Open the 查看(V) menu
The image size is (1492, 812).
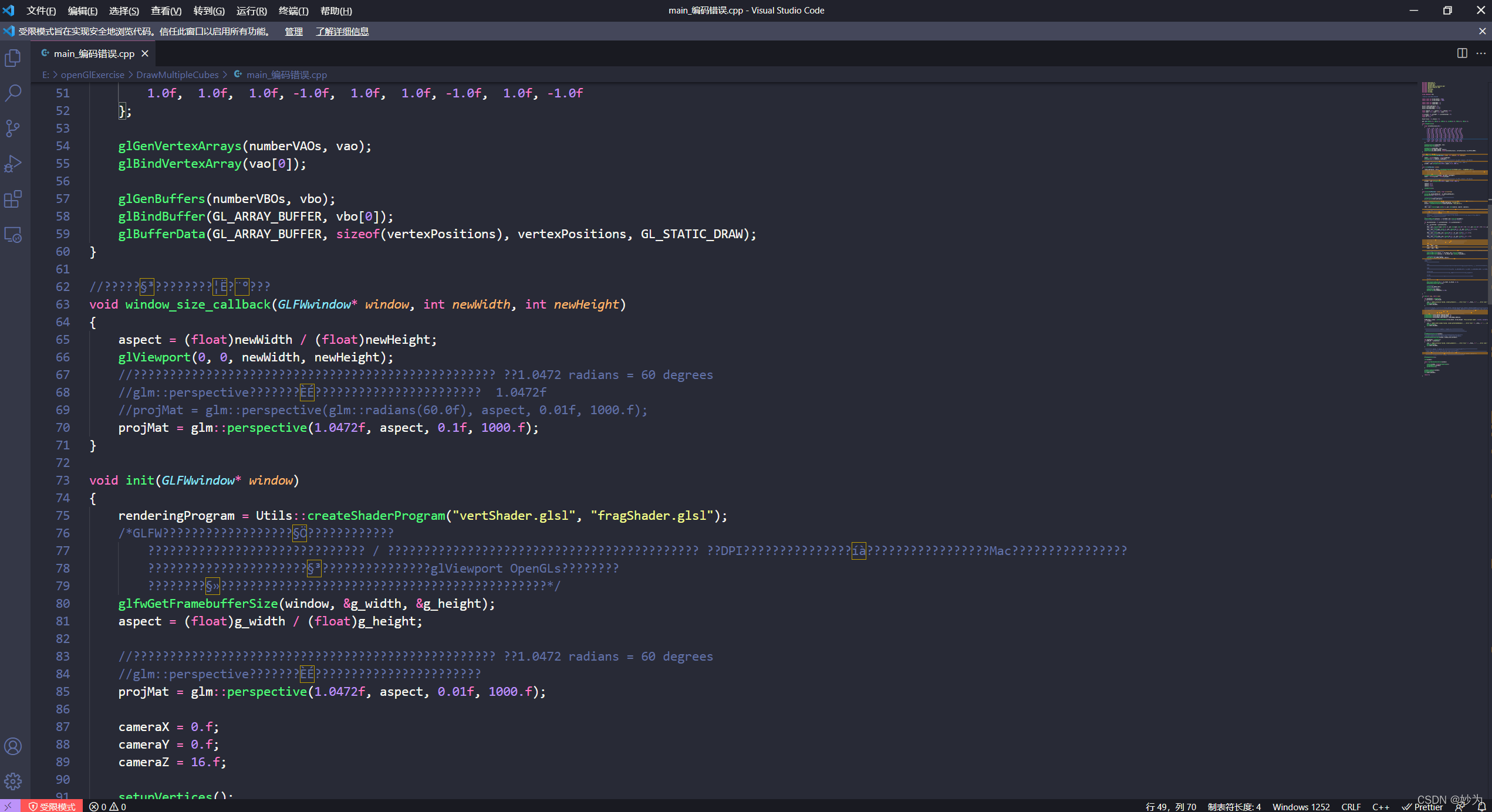coord(166,11)
